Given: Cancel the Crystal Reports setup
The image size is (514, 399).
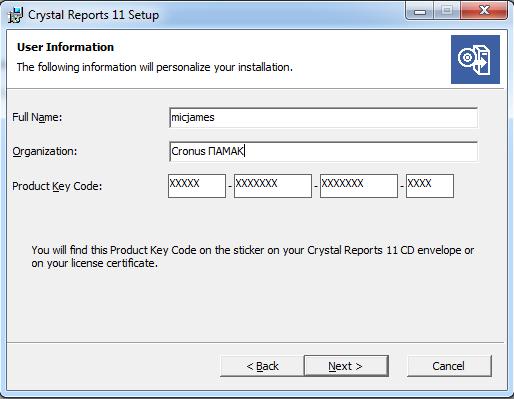Looking at the screenshot, I should (449, 366).
